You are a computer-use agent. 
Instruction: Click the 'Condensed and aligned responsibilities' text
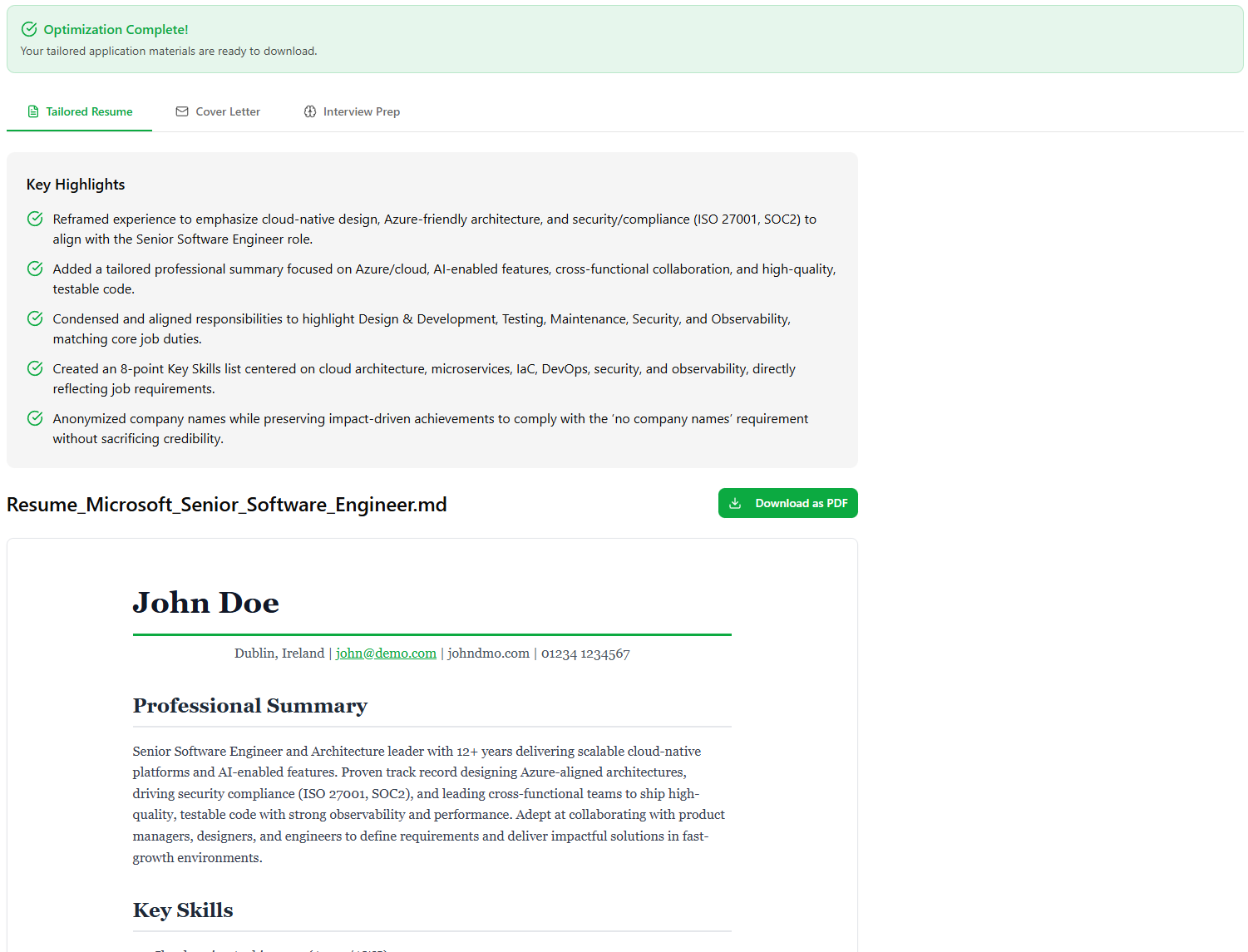tap(422, 328)
